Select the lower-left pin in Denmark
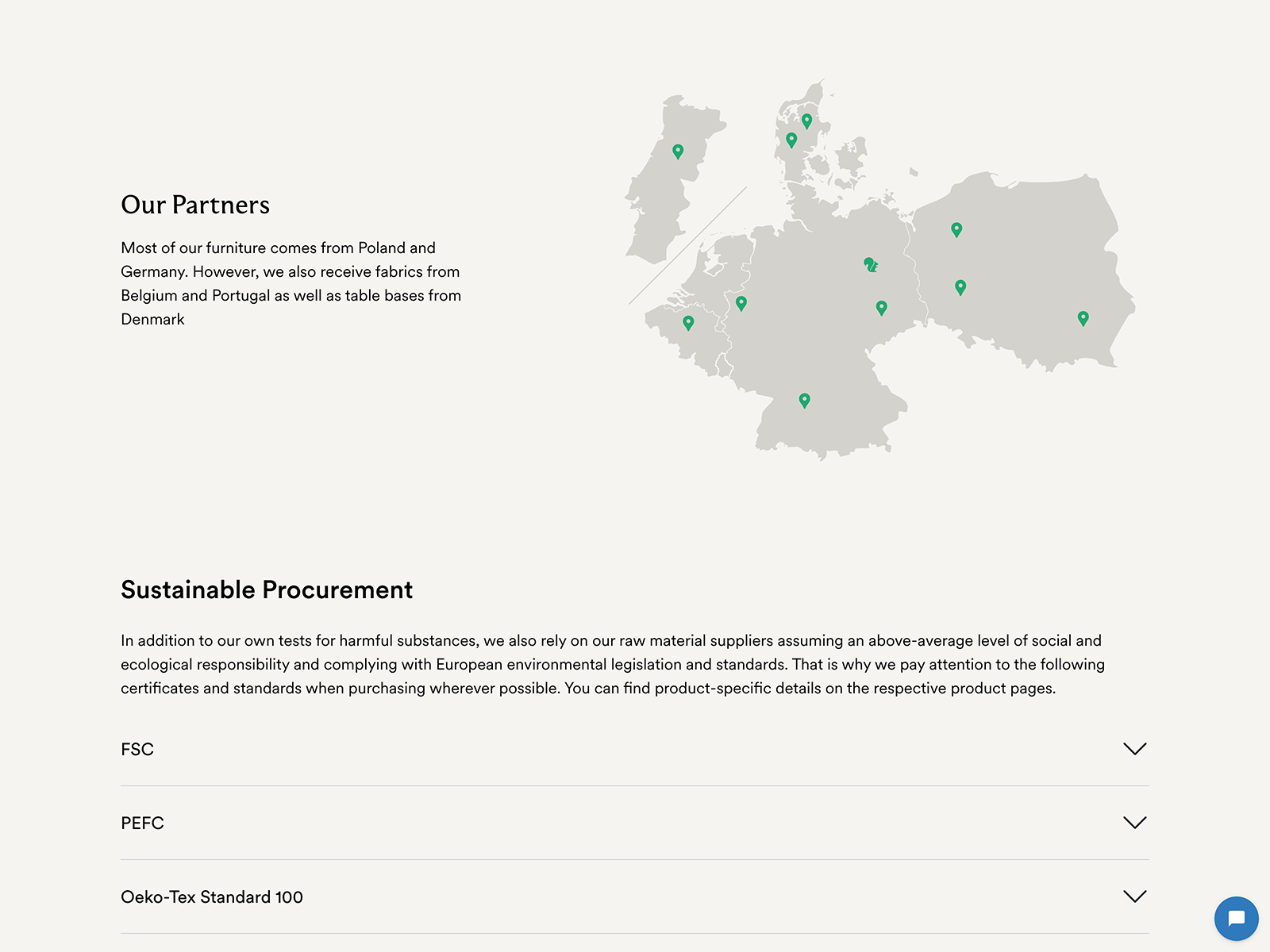This screenshot has width=1270, height=952. tap(791, 140)
